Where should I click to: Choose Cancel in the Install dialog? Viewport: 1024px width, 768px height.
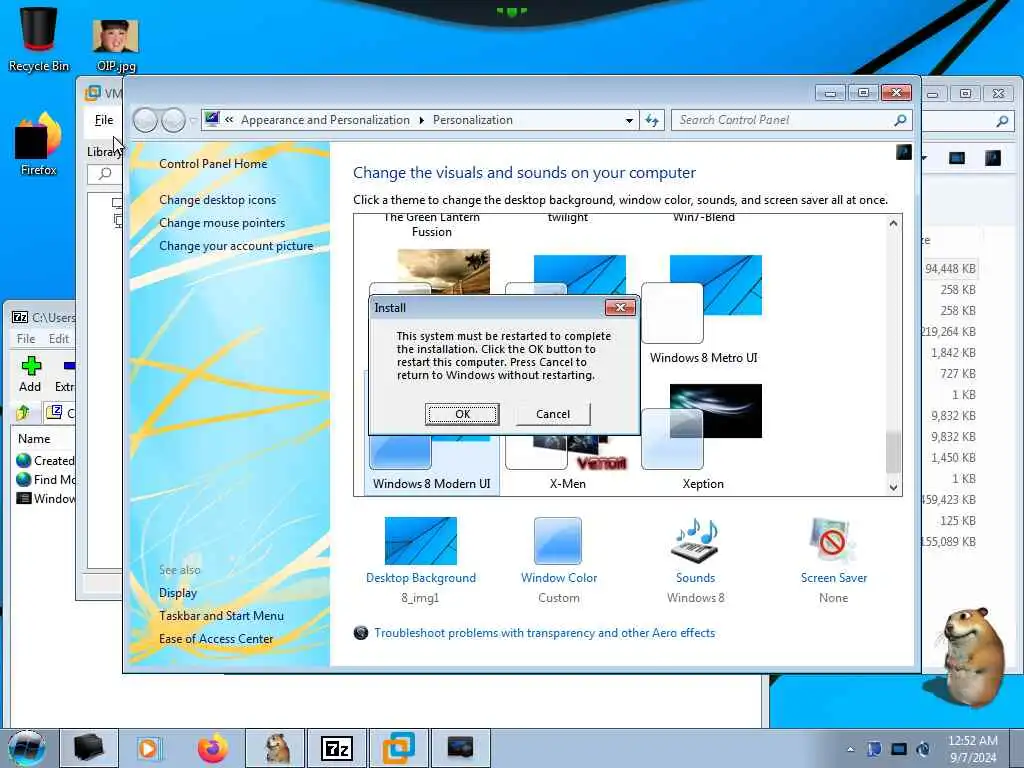pos(552,414)
